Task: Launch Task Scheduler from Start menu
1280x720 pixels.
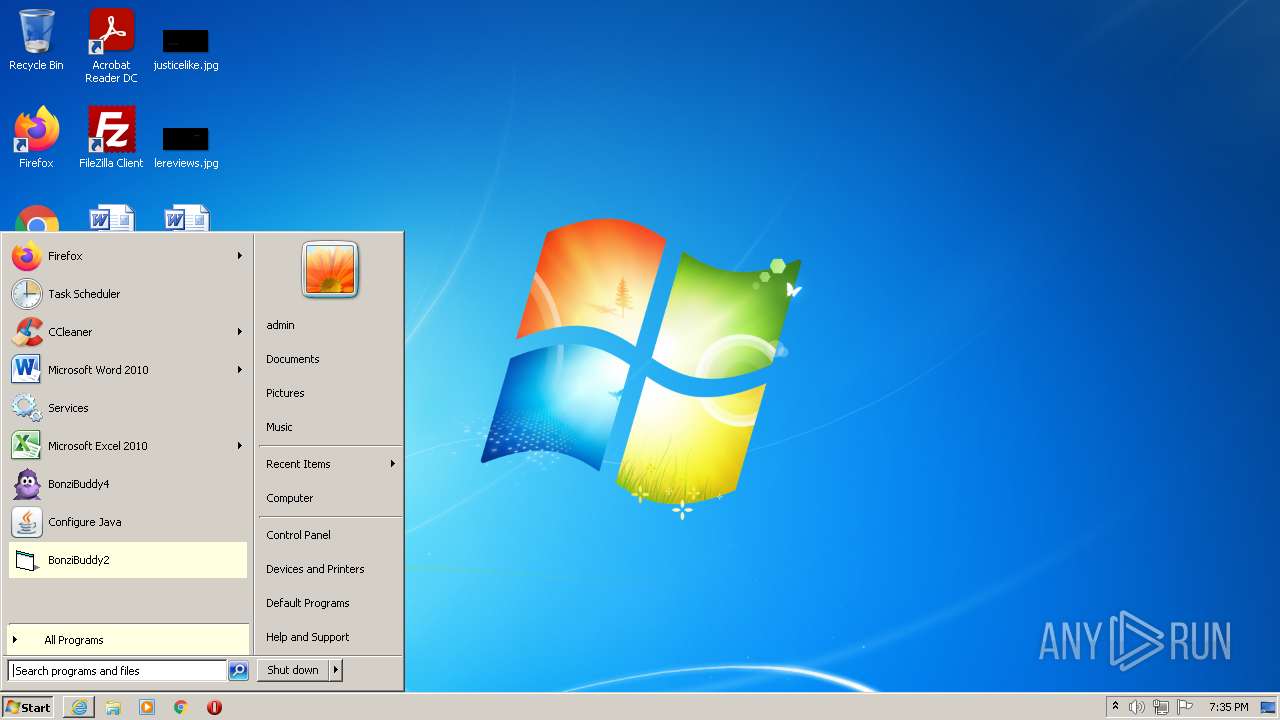Action: [x=127, y=294]
